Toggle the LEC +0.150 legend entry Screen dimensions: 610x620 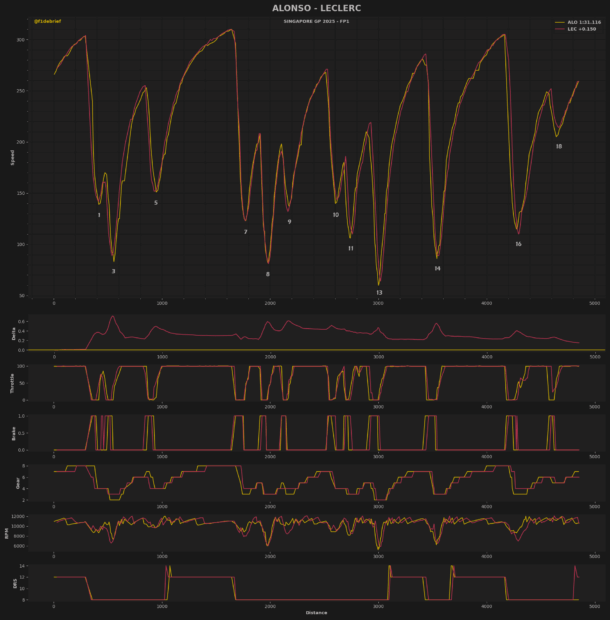pos(574,29)
